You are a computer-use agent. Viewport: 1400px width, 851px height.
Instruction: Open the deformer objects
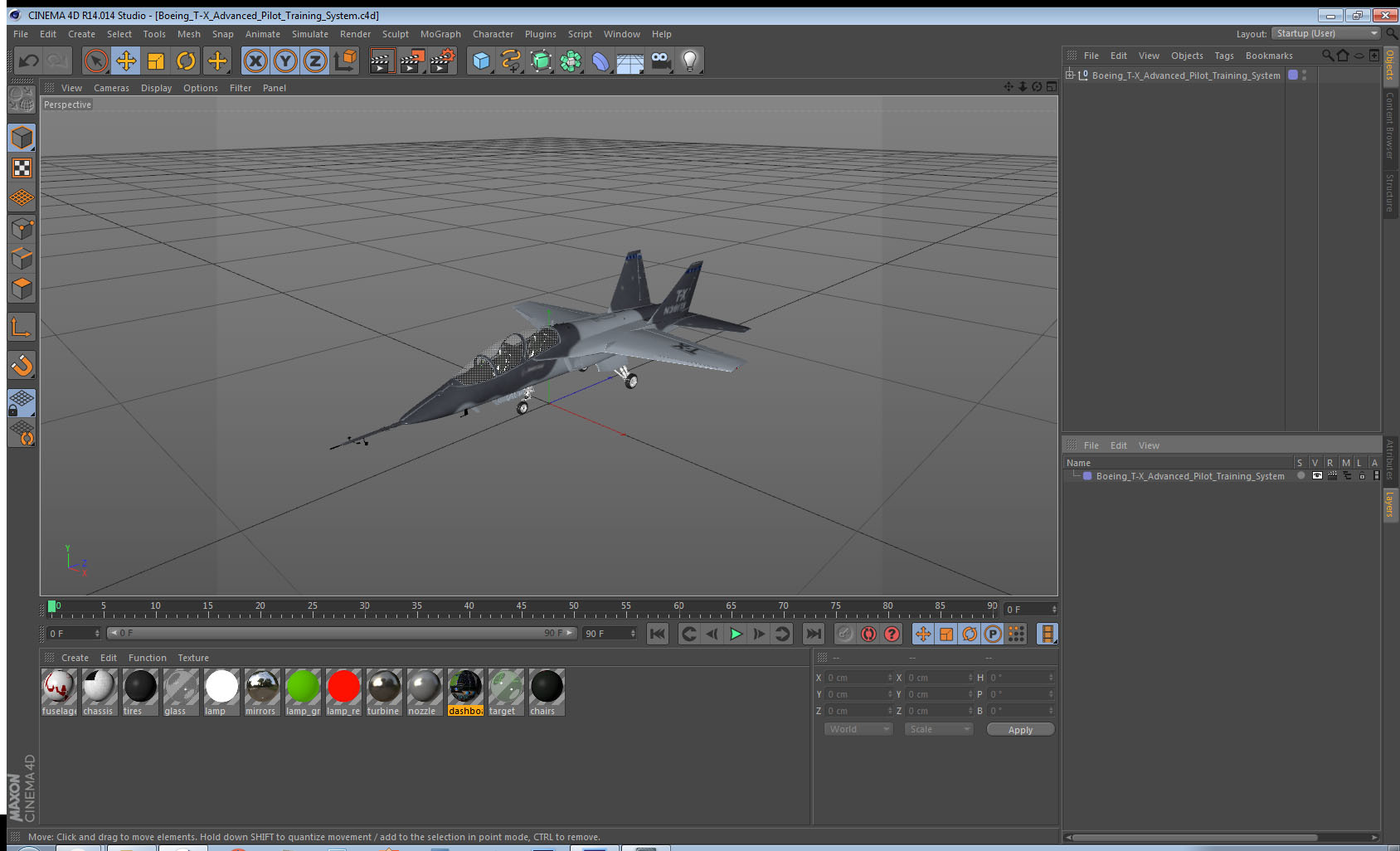[x=600, y=61]
